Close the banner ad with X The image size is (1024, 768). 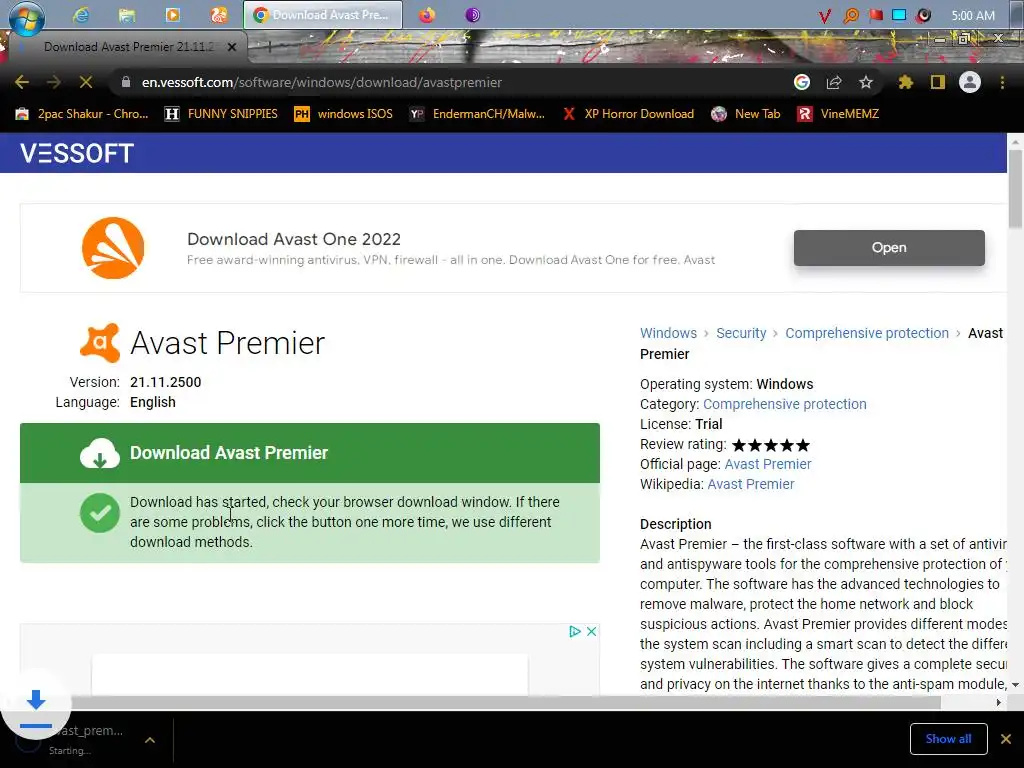click(591, 632)
